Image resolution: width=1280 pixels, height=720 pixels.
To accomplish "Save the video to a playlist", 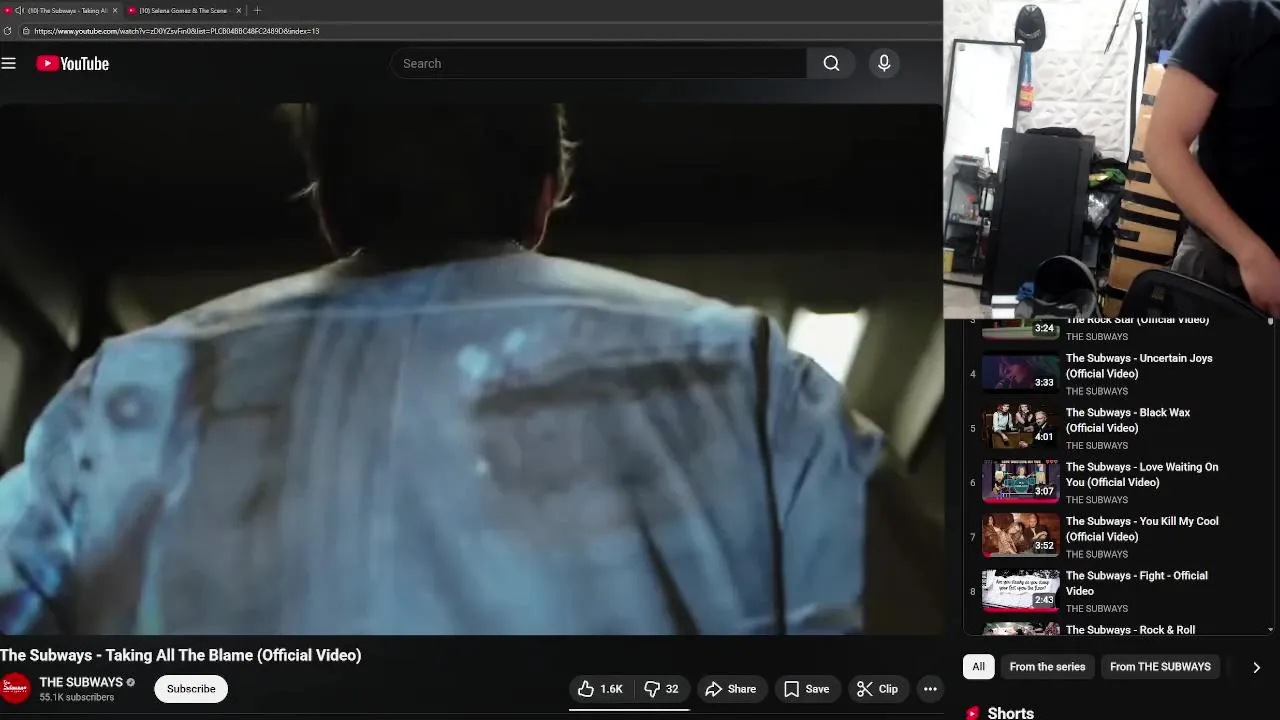I will [806, 689].
